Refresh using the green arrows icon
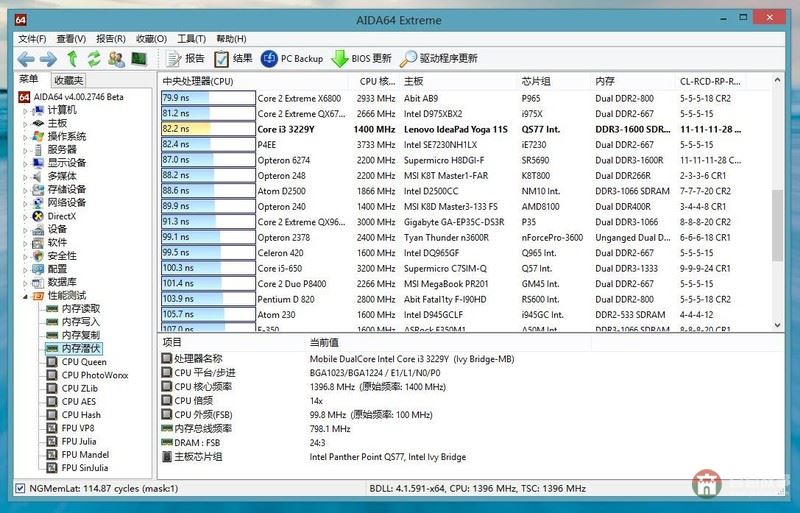 (x=94, y=59)
